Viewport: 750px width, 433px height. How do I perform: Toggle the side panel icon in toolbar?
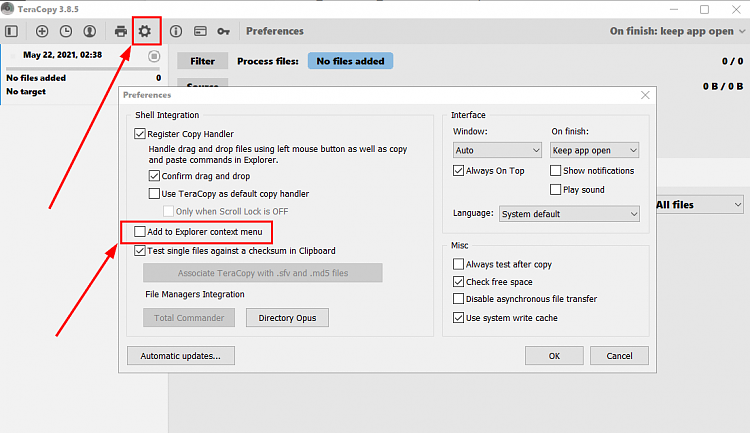click(11, 31)
